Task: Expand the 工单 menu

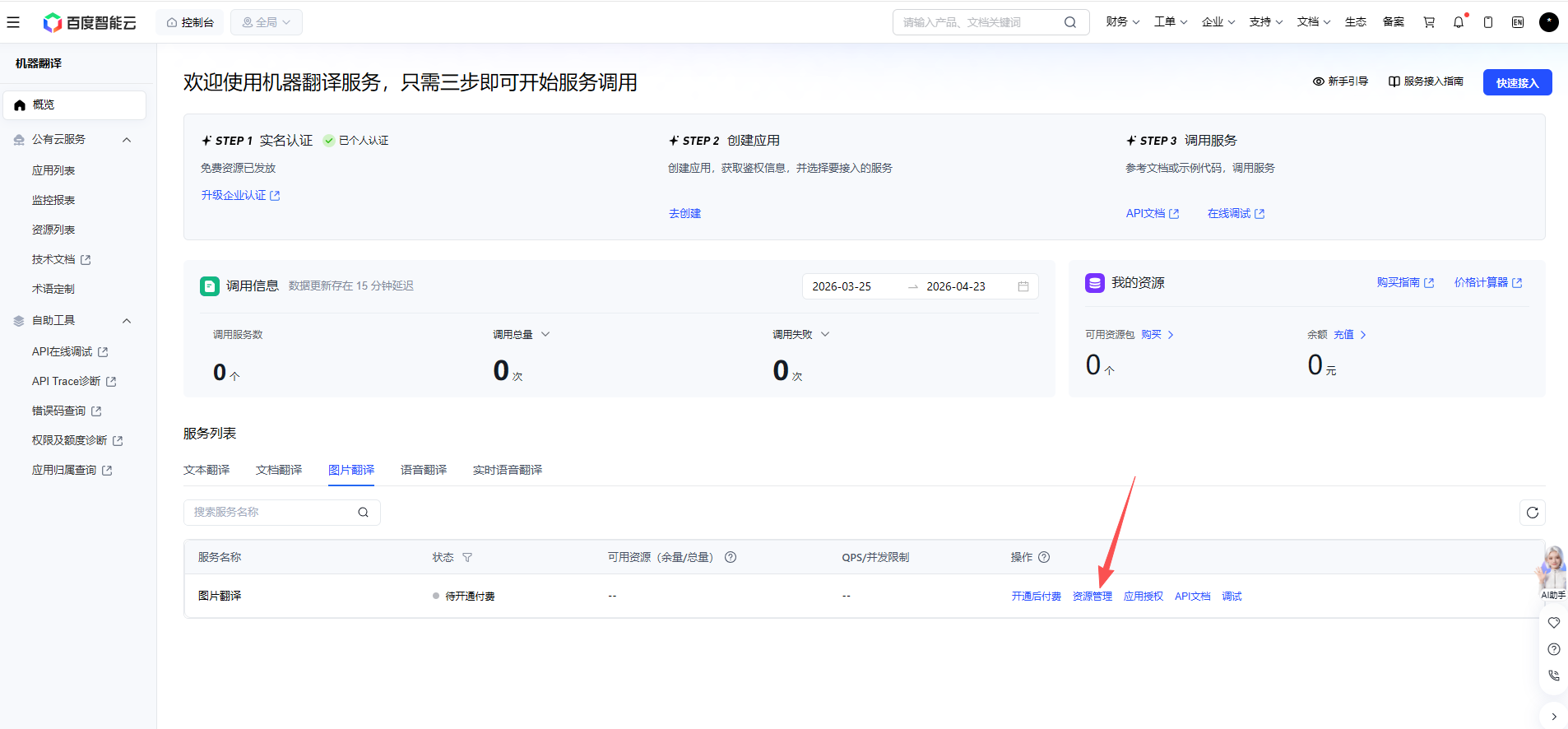Action: tap(1171, 22)
